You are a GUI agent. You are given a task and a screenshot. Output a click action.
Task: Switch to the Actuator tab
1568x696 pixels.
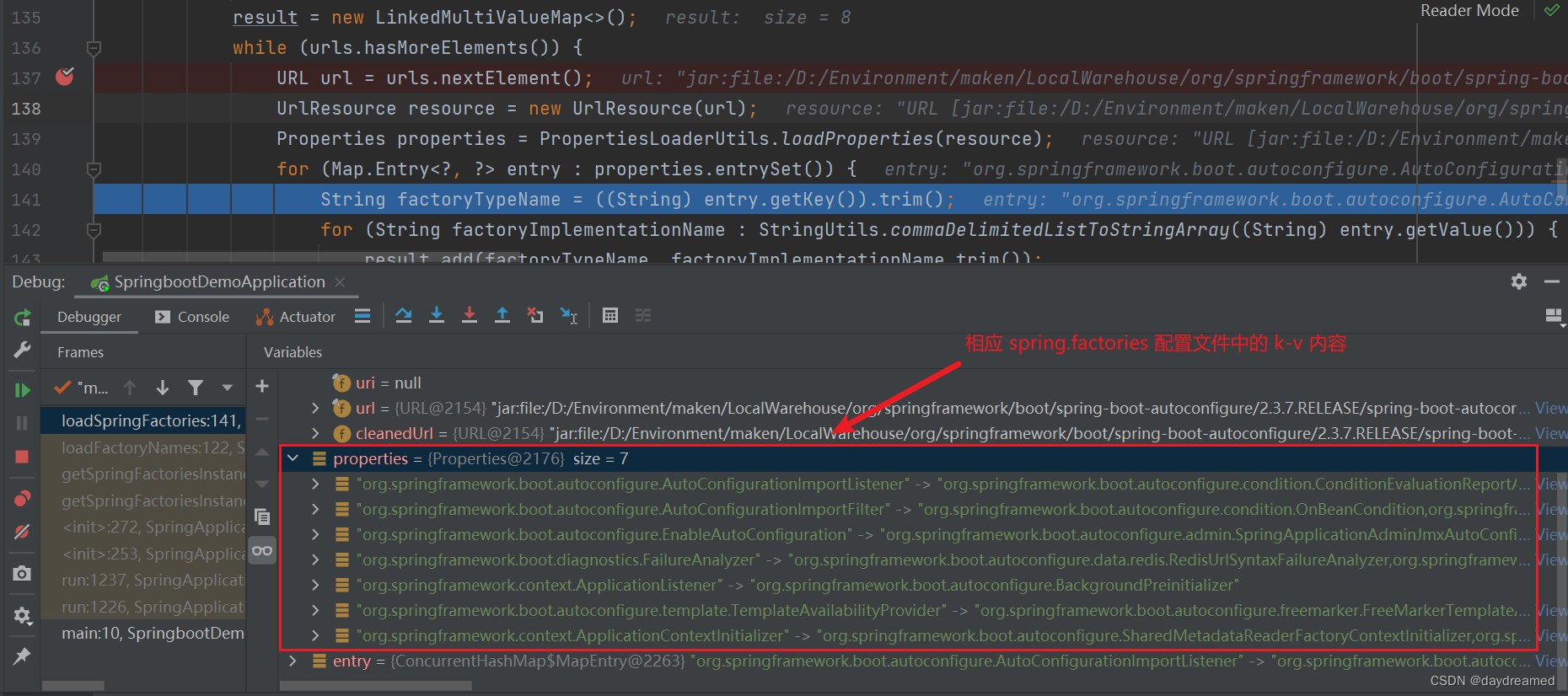pyautogui.click(x=295, y=317)
